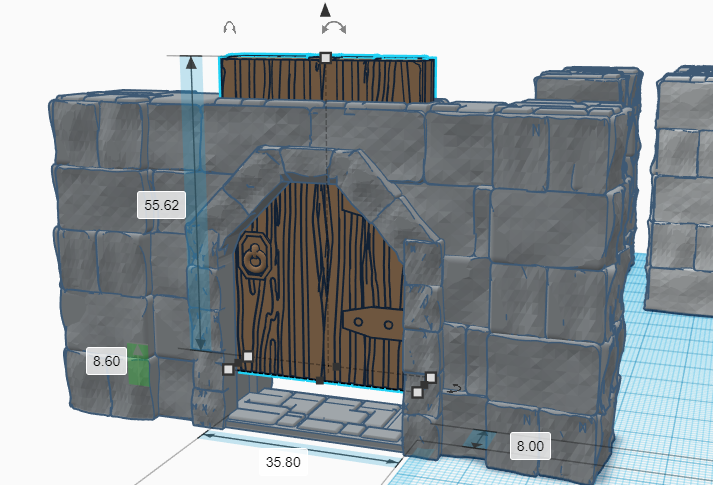The width and height of the screenshot is (713, 485).
Task: Click the black cone lift arrow above the door
Action: (x=324, y=10)
